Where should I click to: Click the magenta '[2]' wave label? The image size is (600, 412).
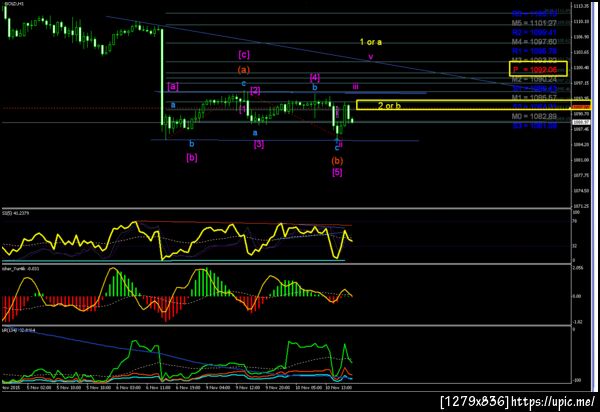(x=255, y=91)
